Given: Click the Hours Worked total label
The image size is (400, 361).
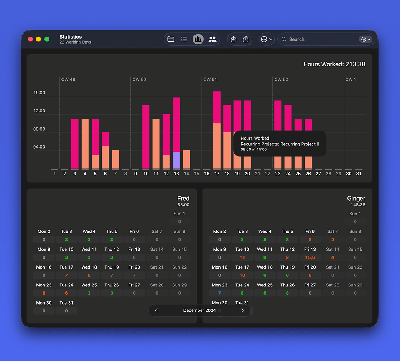Looking at the screenshot, I should point(335,64).
